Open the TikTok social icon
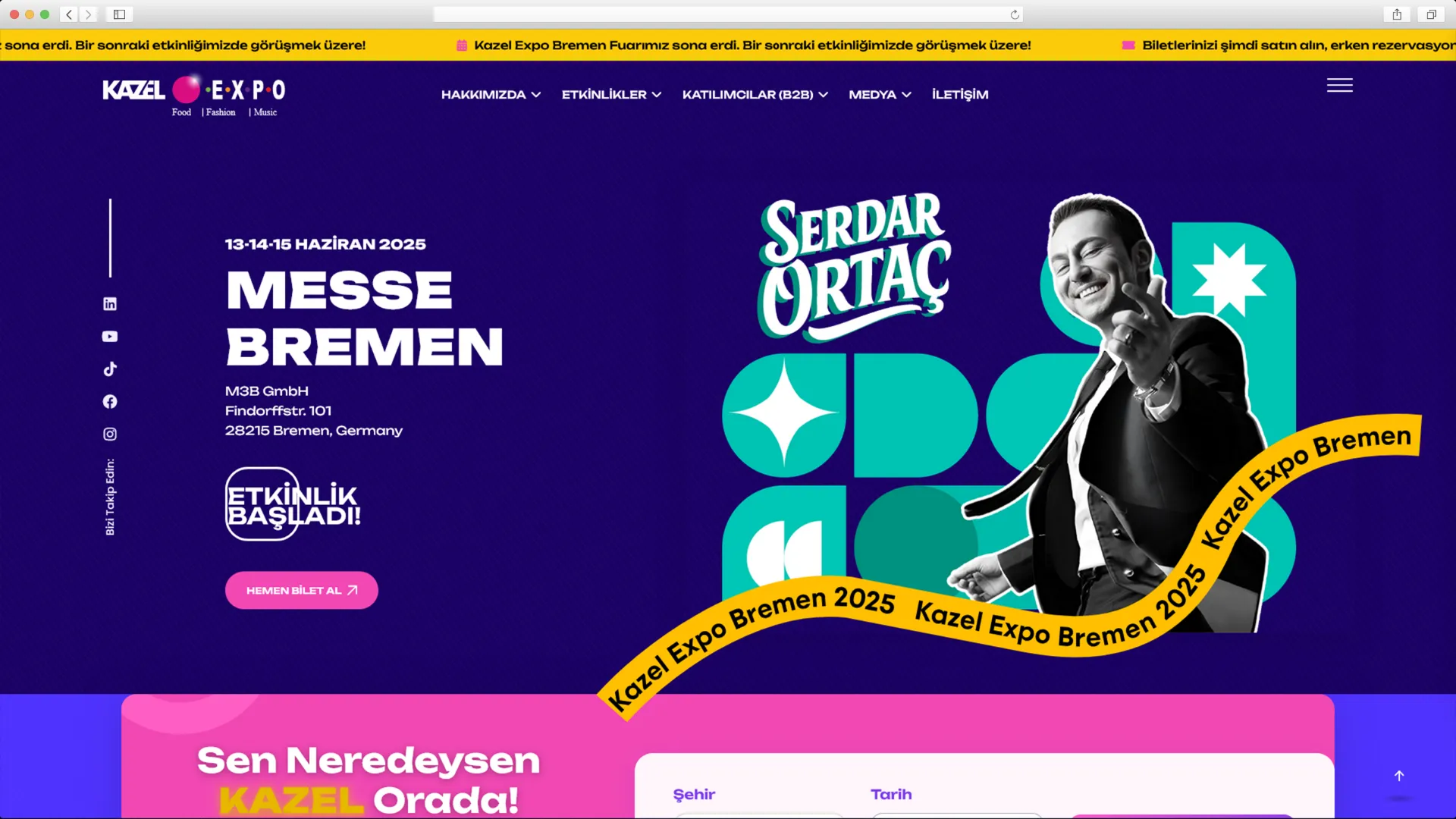1456x819 pixels. (x=110, y=369)
